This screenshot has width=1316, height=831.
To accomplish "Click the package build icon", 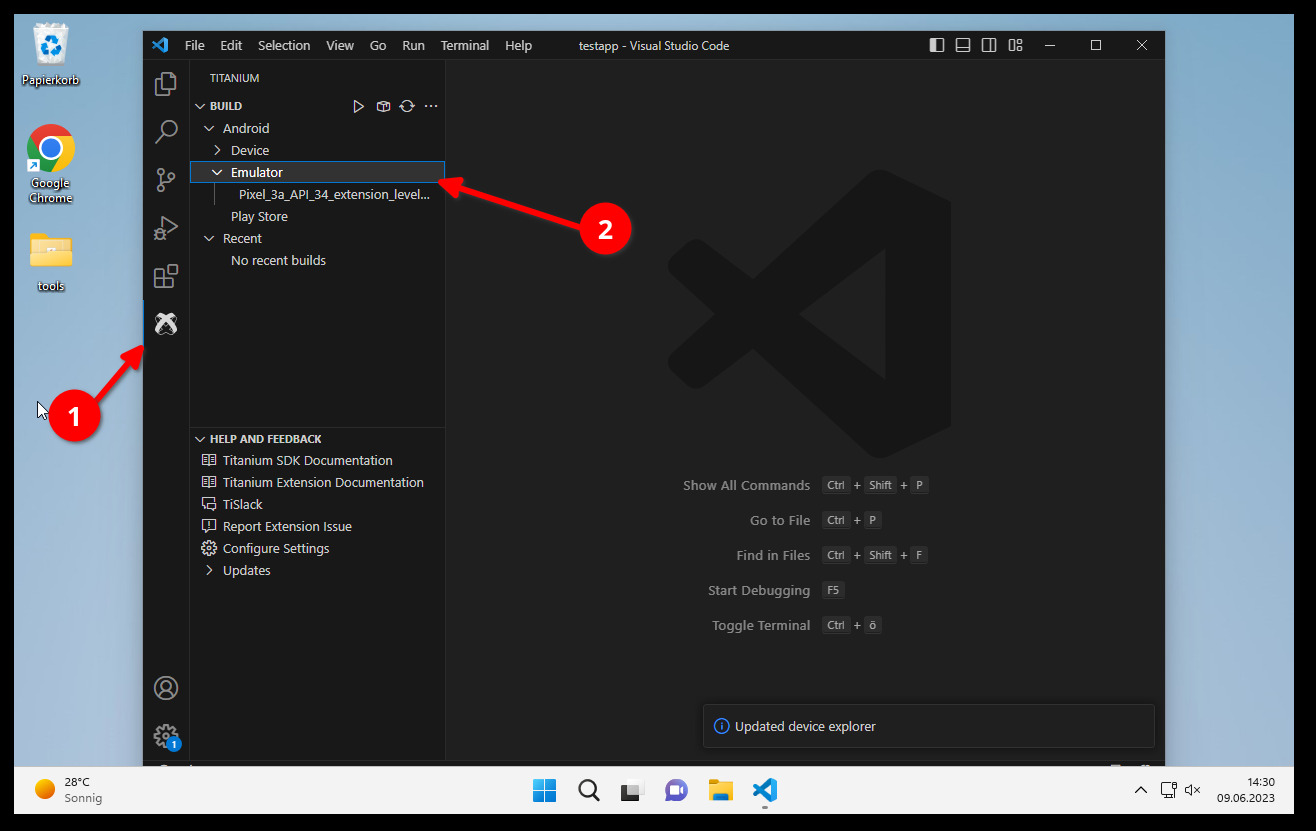I will (x=383, y=106).
